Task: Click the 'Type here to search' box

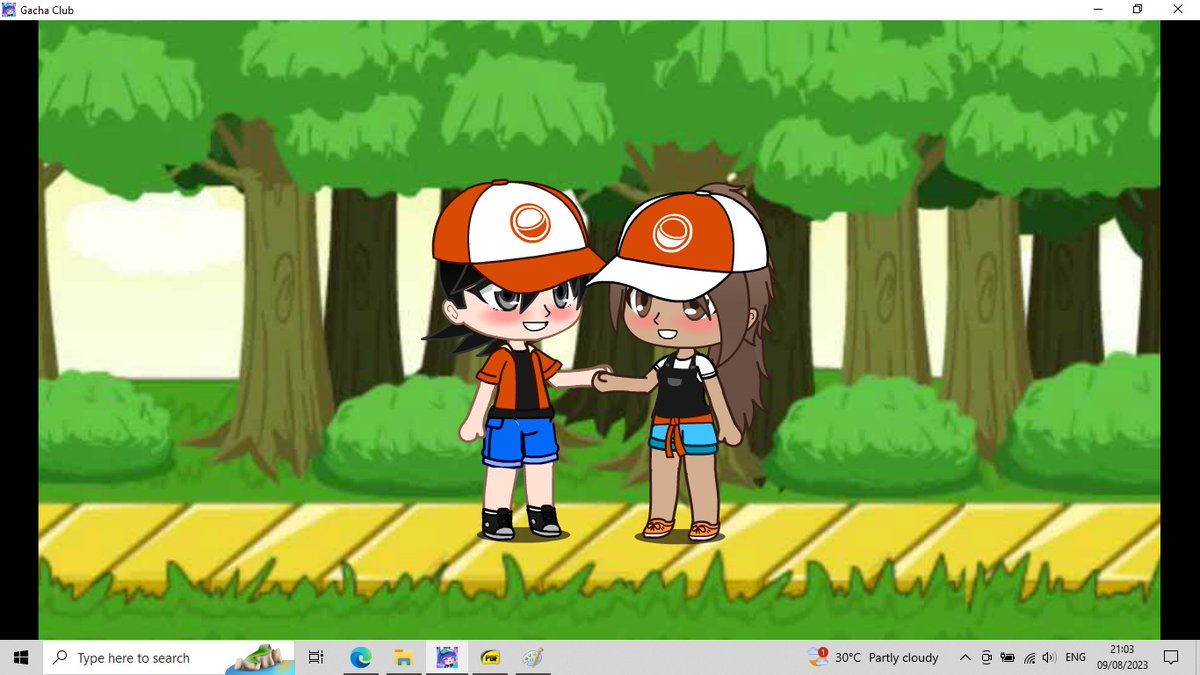Action: pos(168,658)
